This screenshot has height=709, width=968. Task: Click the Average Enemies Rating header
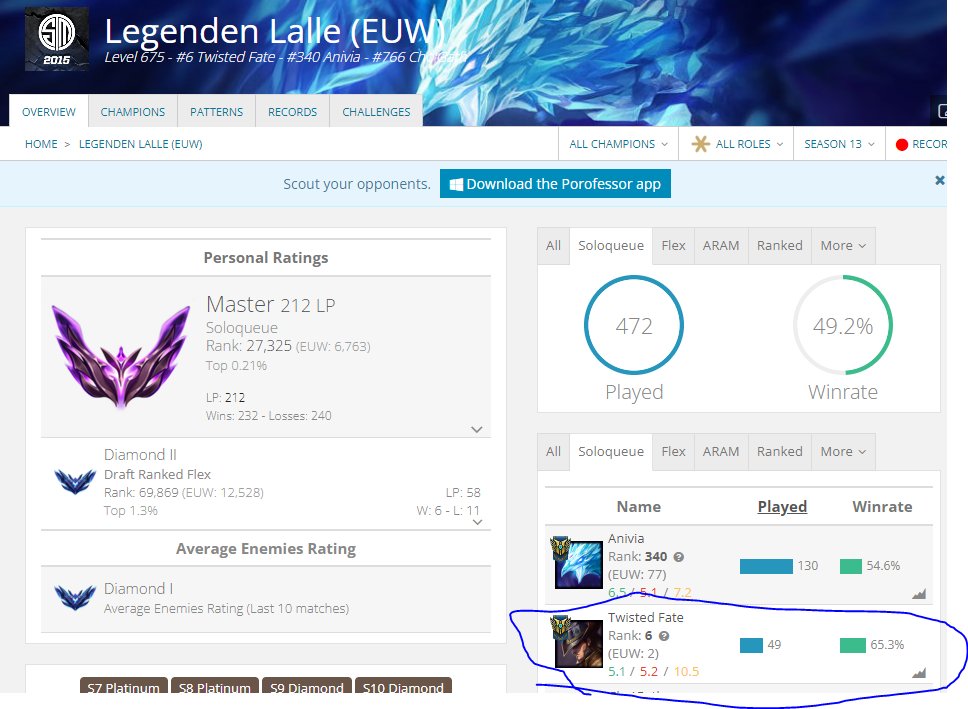coord(266,548)
